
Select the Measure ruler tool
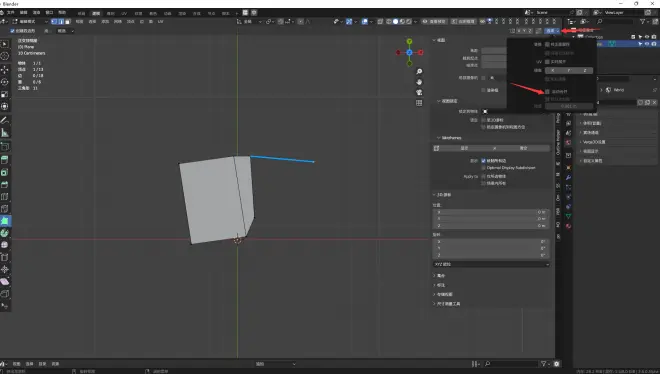coord(5,133)
